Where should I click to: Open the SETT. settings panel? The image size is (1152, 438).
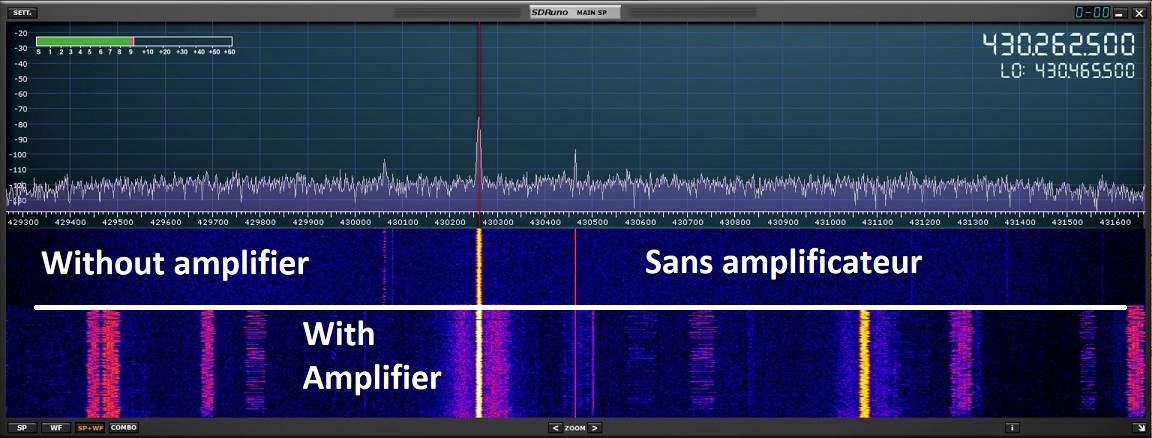23,13
